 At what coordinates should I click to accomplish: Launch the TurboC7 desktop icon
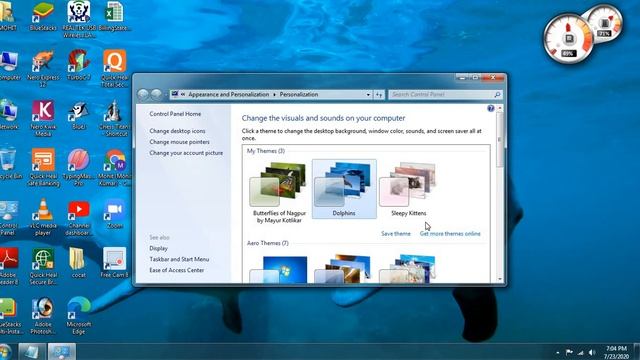79,64
